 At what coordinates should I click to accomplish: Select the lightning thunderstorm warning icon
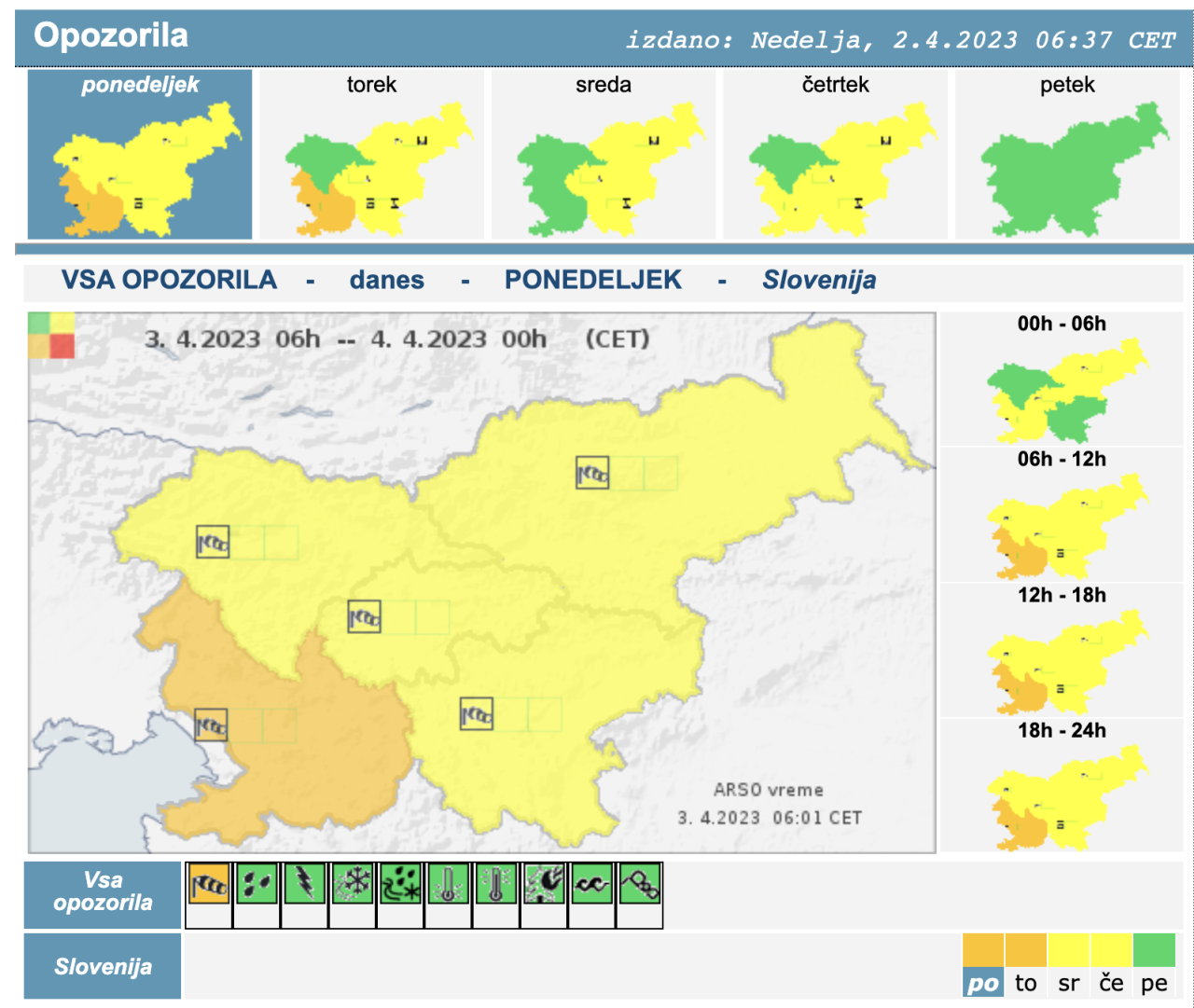point(305,884)
